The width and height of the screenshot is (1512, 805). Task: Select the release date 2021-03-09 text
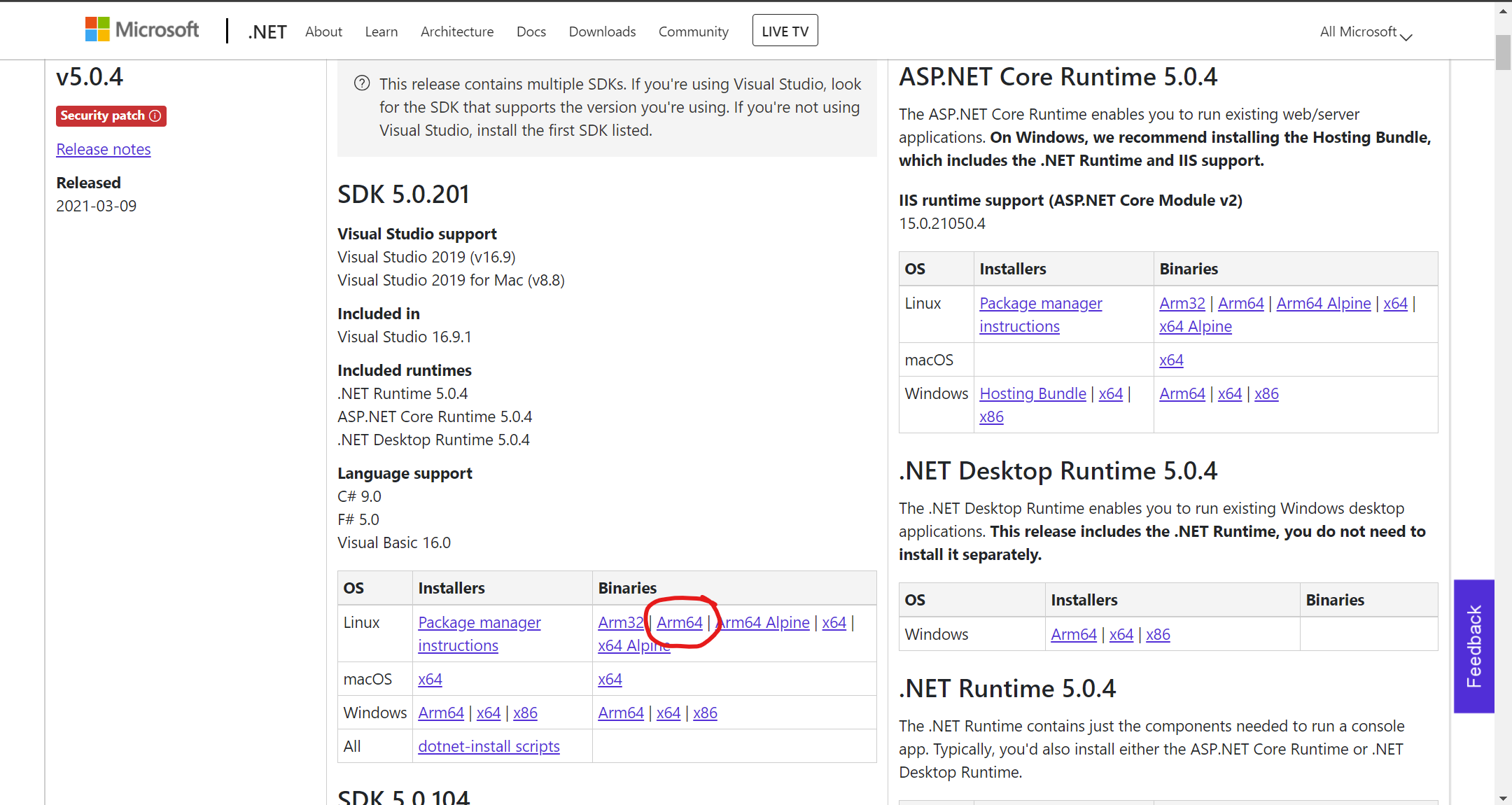click(97, 206)
